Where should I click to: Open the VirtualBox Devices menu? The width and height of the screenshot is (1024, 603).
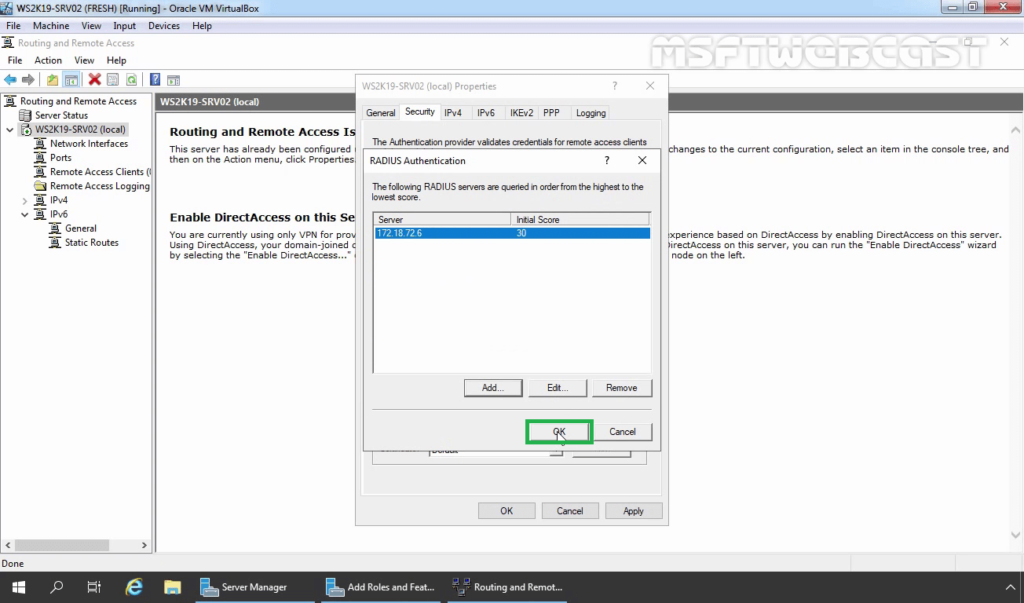pyautogui.click(x=163, y=25)
